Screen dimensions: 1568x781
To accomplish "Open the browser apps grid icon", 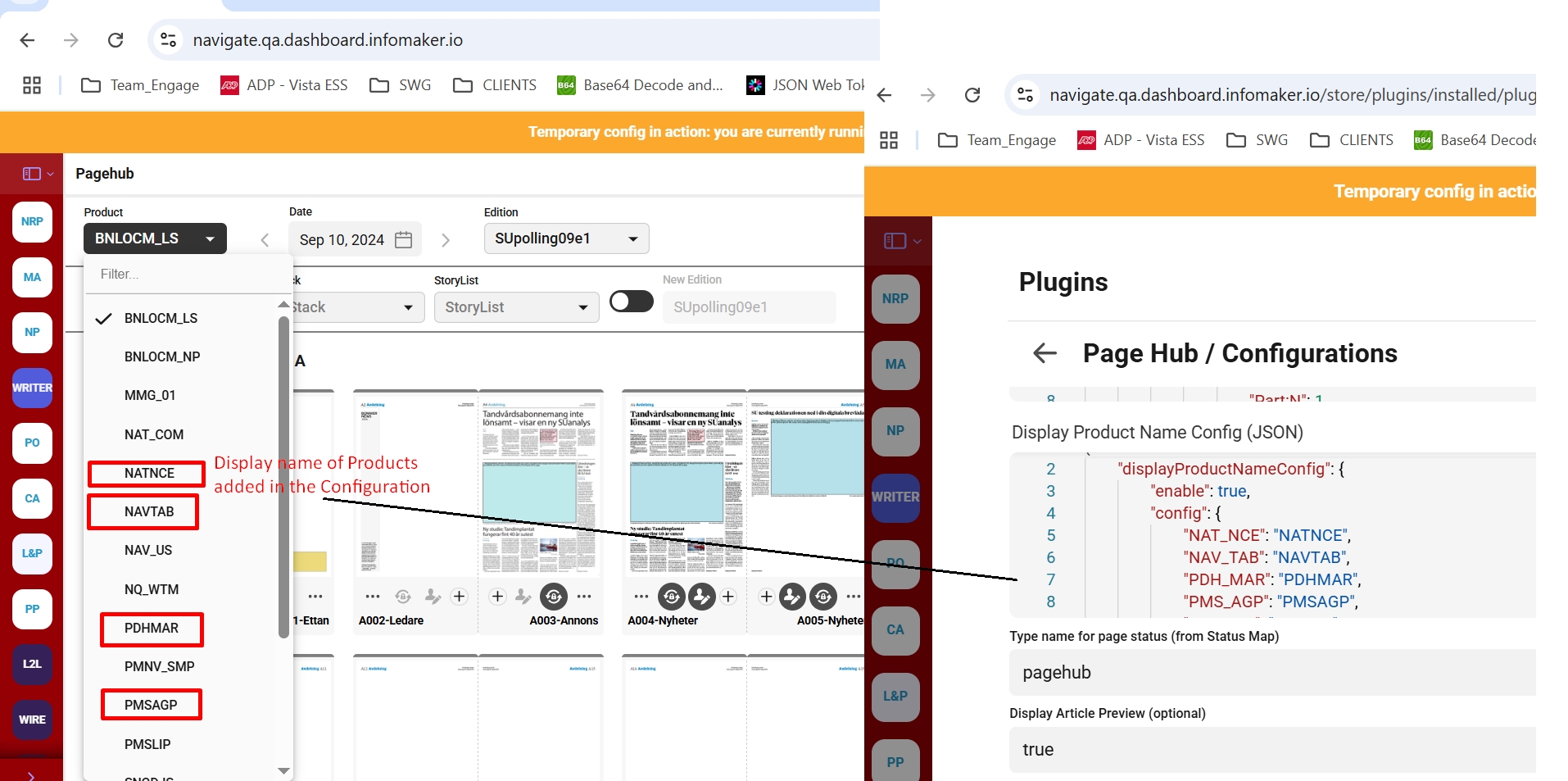I will (x=32, y=85).
